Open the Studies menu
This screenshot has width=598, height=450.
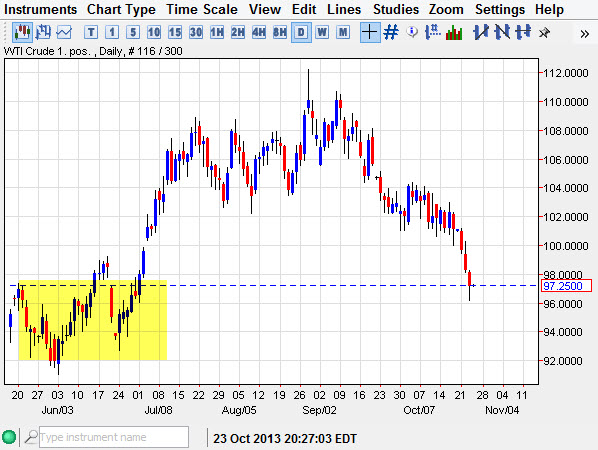[x=396, y=9]
